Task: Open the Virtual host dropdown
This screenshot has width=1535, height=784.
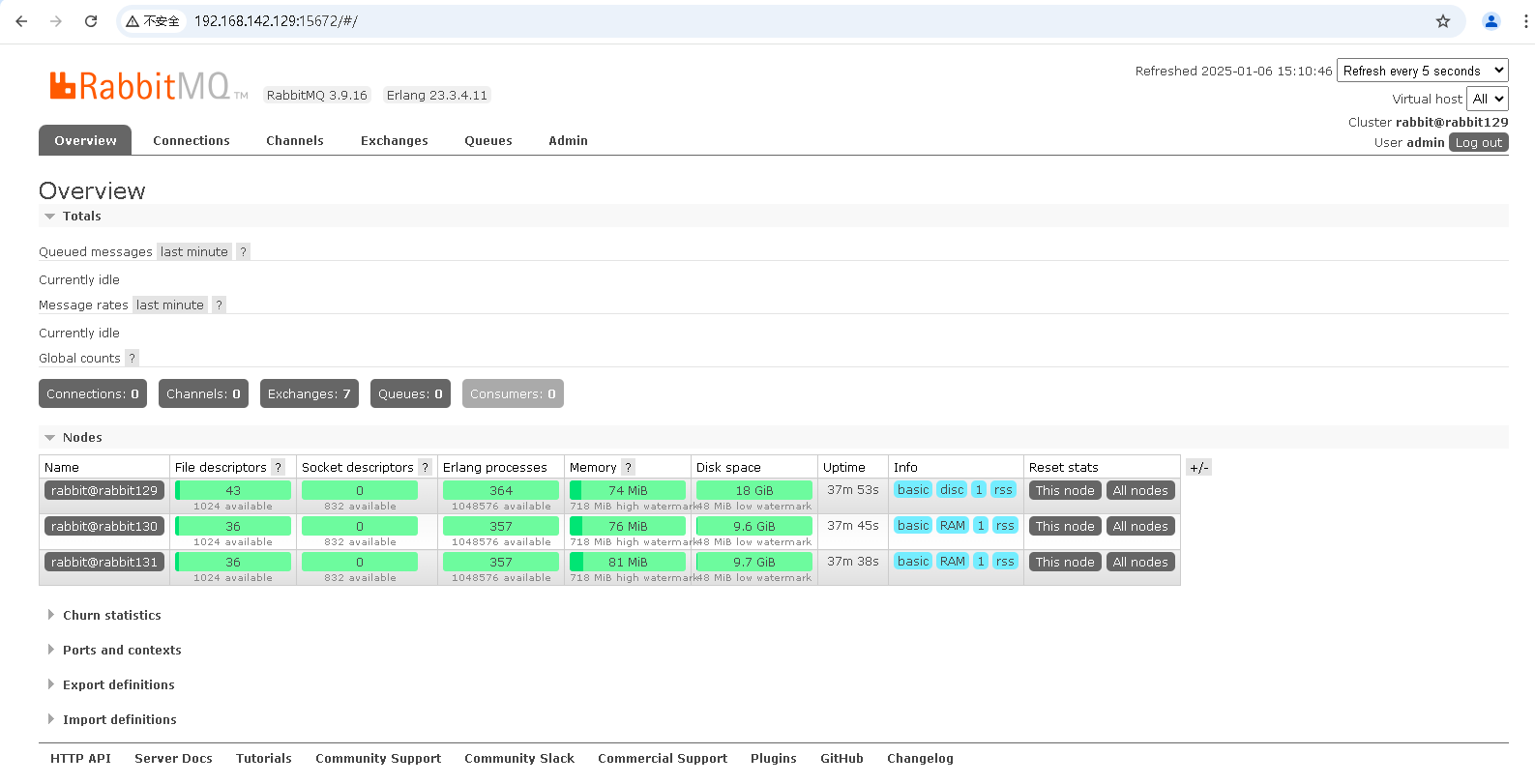Action: tap(1487, 99)
